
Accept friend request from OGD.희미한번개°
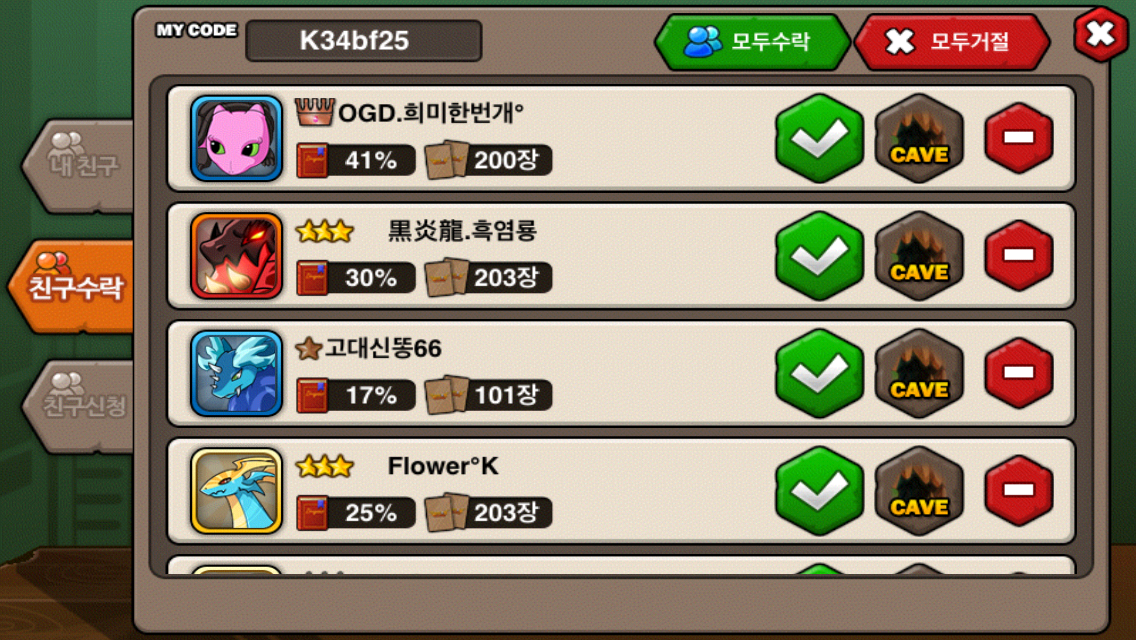[819, 138]
